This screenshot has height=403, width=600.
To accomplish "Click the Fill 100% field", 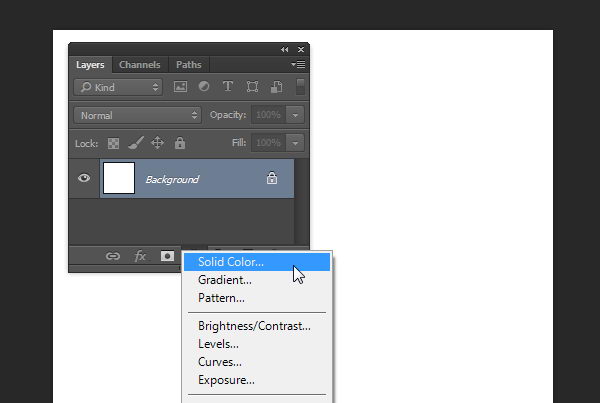I will [269, 143].
